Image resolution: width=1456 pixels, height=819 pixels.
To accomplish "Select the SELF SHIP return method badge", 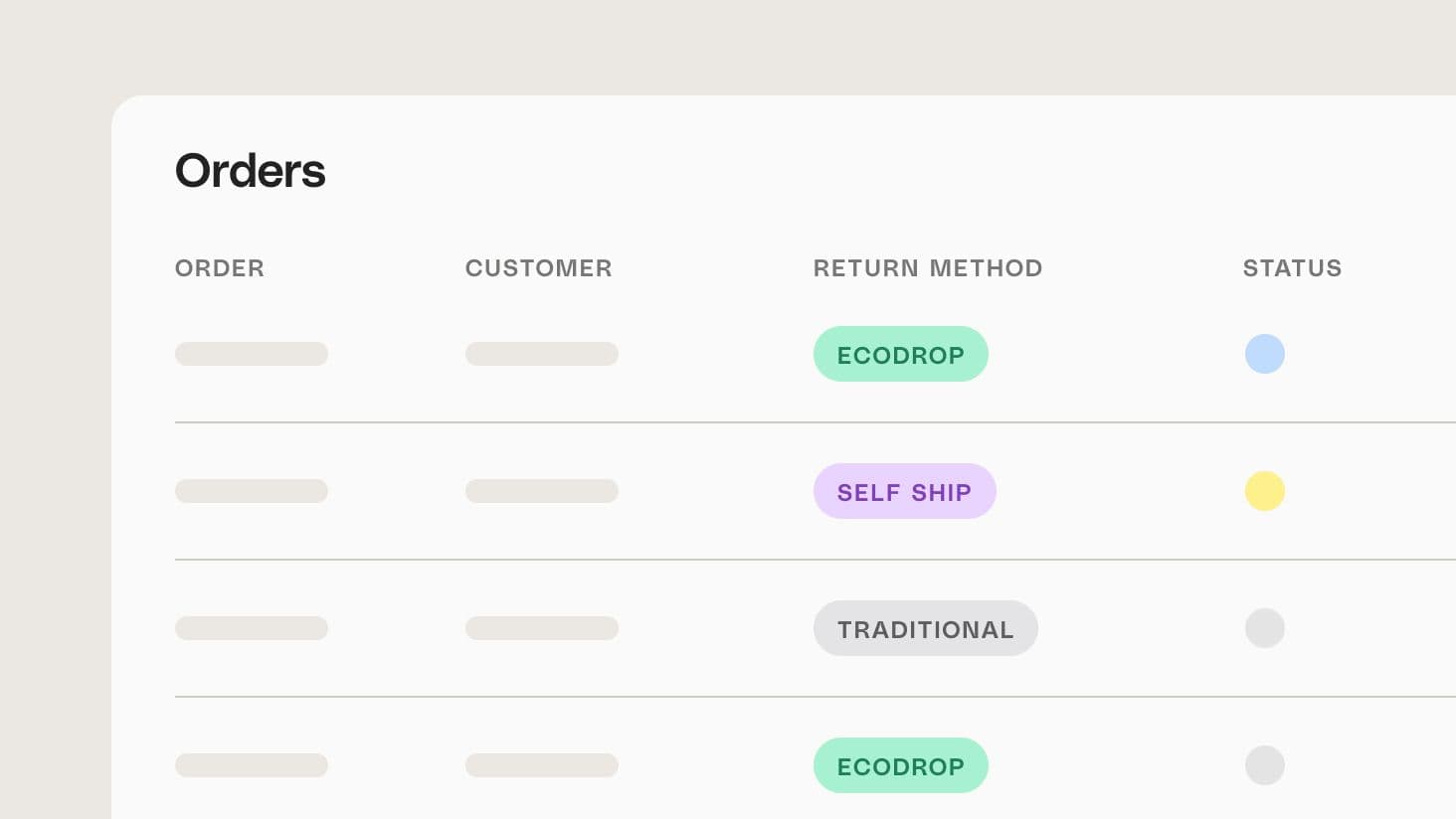I will [904, 491].
